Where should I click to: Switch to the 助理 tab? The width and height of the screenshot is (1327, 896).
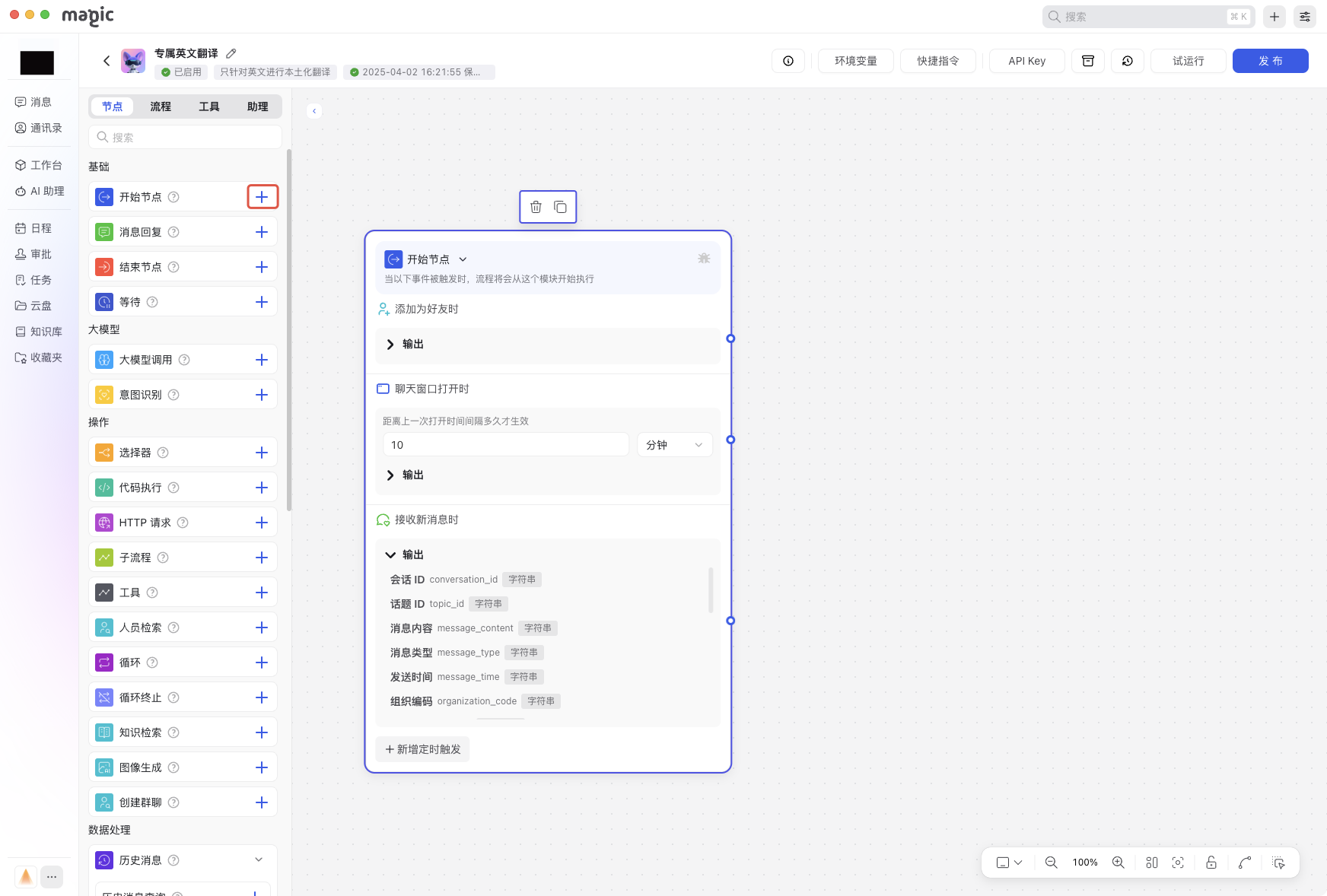(x=258, y=106)
